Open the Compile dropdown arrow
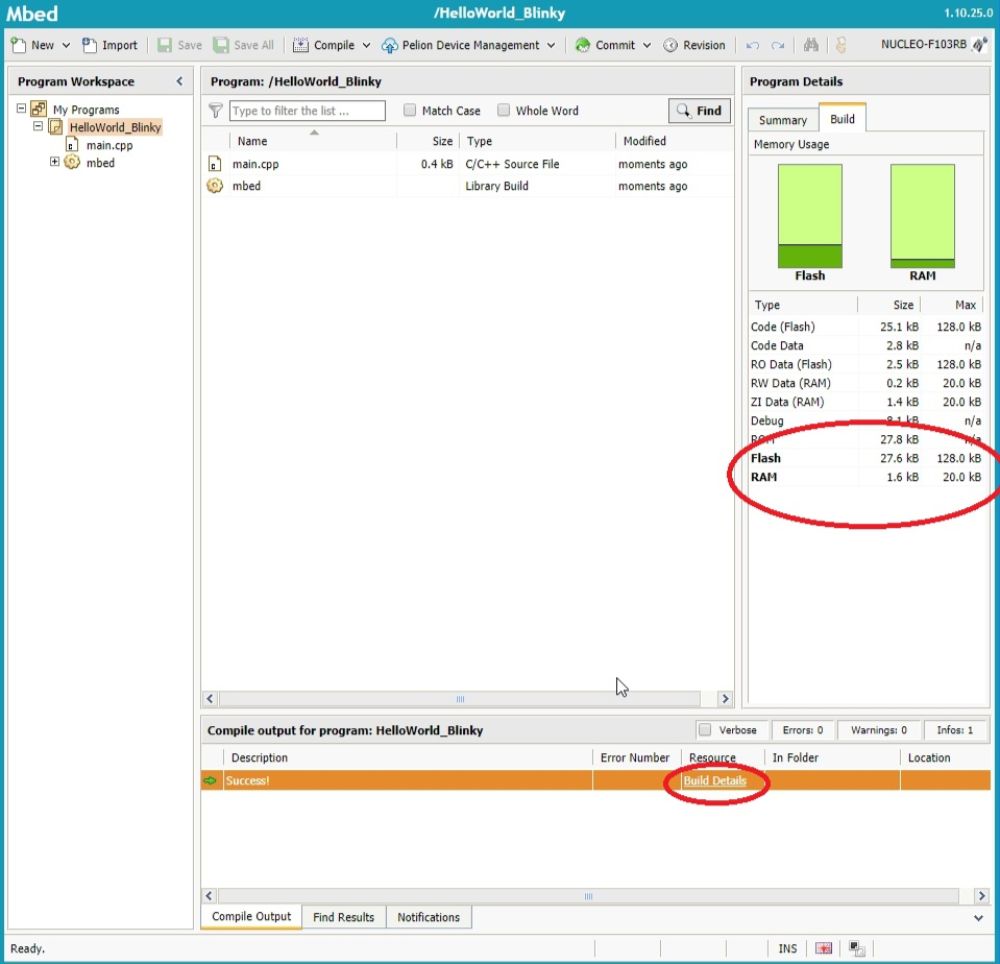Viewport: 1000px width, 964px height. (366, 45)
